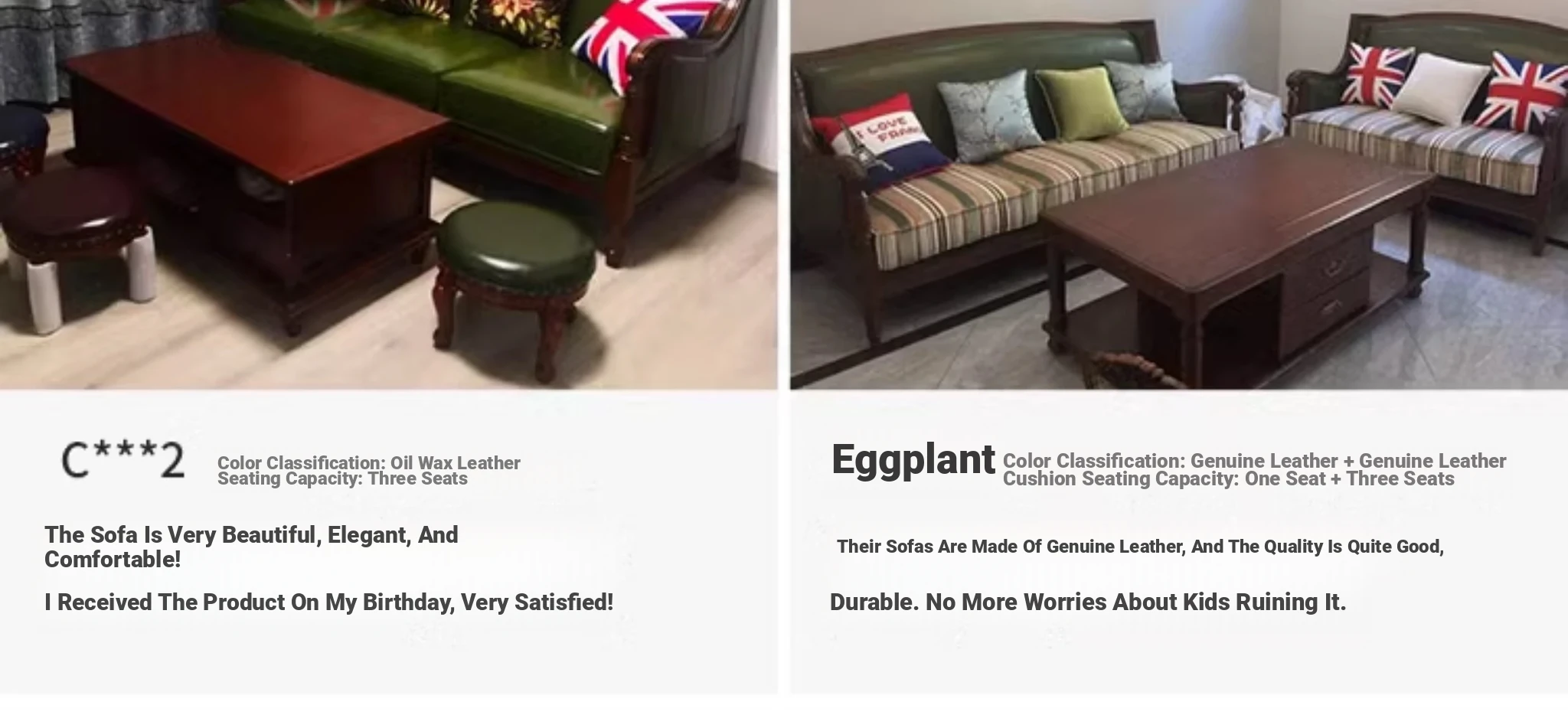This screenshot has height=728, width=1568.
Task: Click the I Love France pillow in right photo
Action: click(882, 143)
